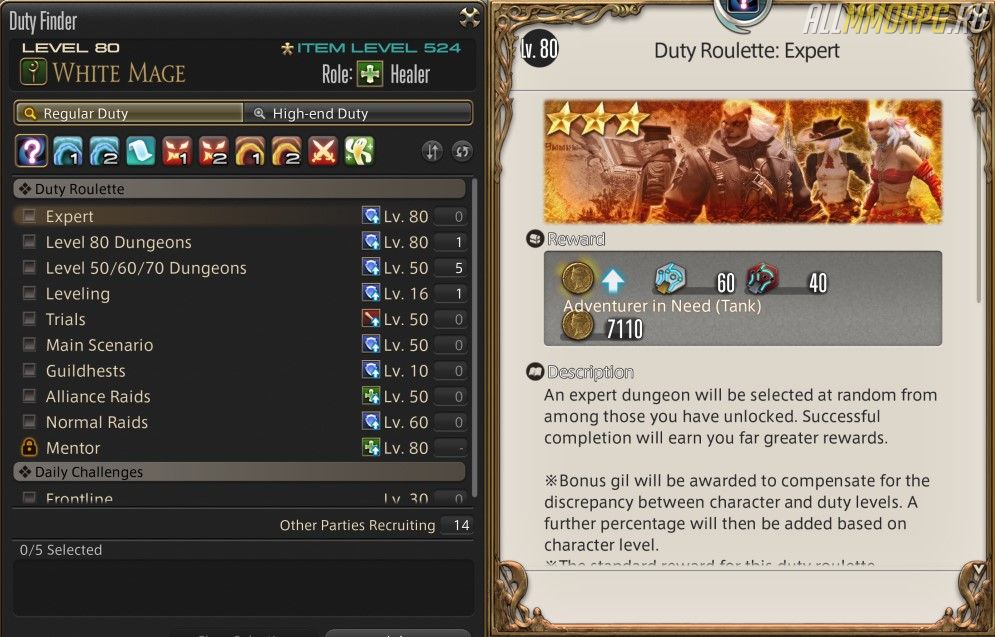Select the Guildhests scroll category icon

point(141,151)
